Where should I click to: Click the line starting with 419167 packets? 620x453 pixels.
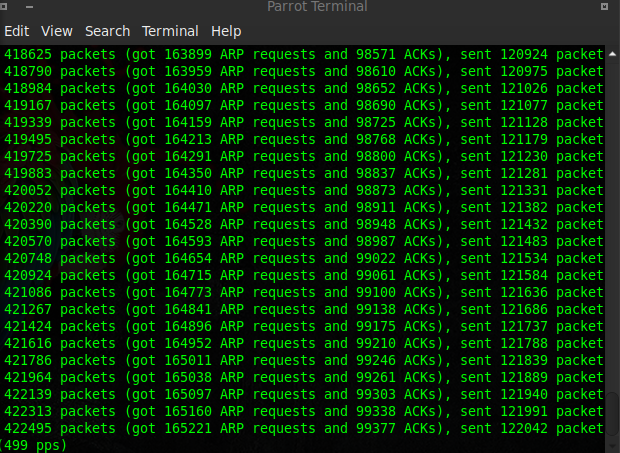coord(304,105)
